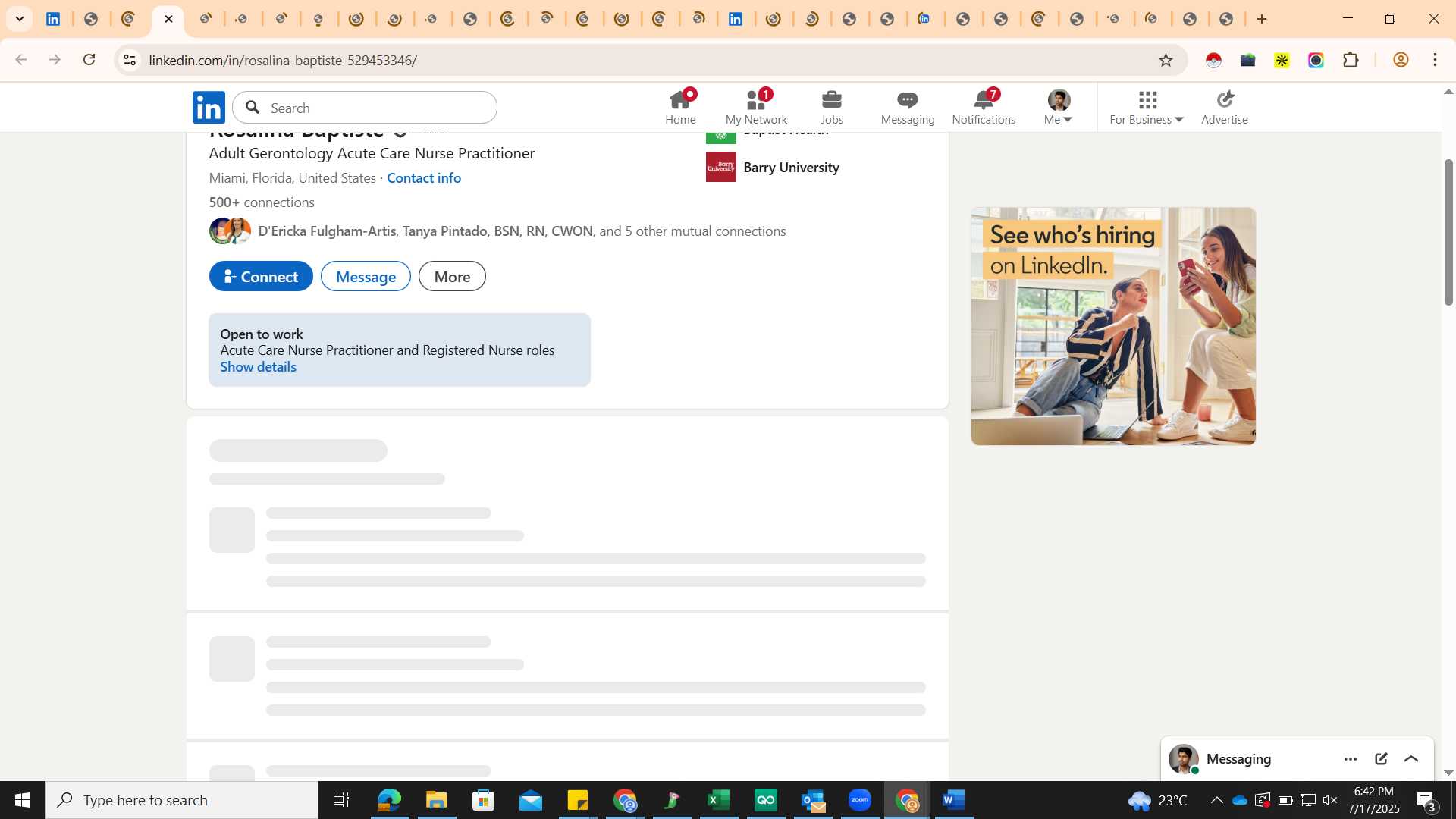Expand the Me profile dropdown

(x=1059, y=107)
